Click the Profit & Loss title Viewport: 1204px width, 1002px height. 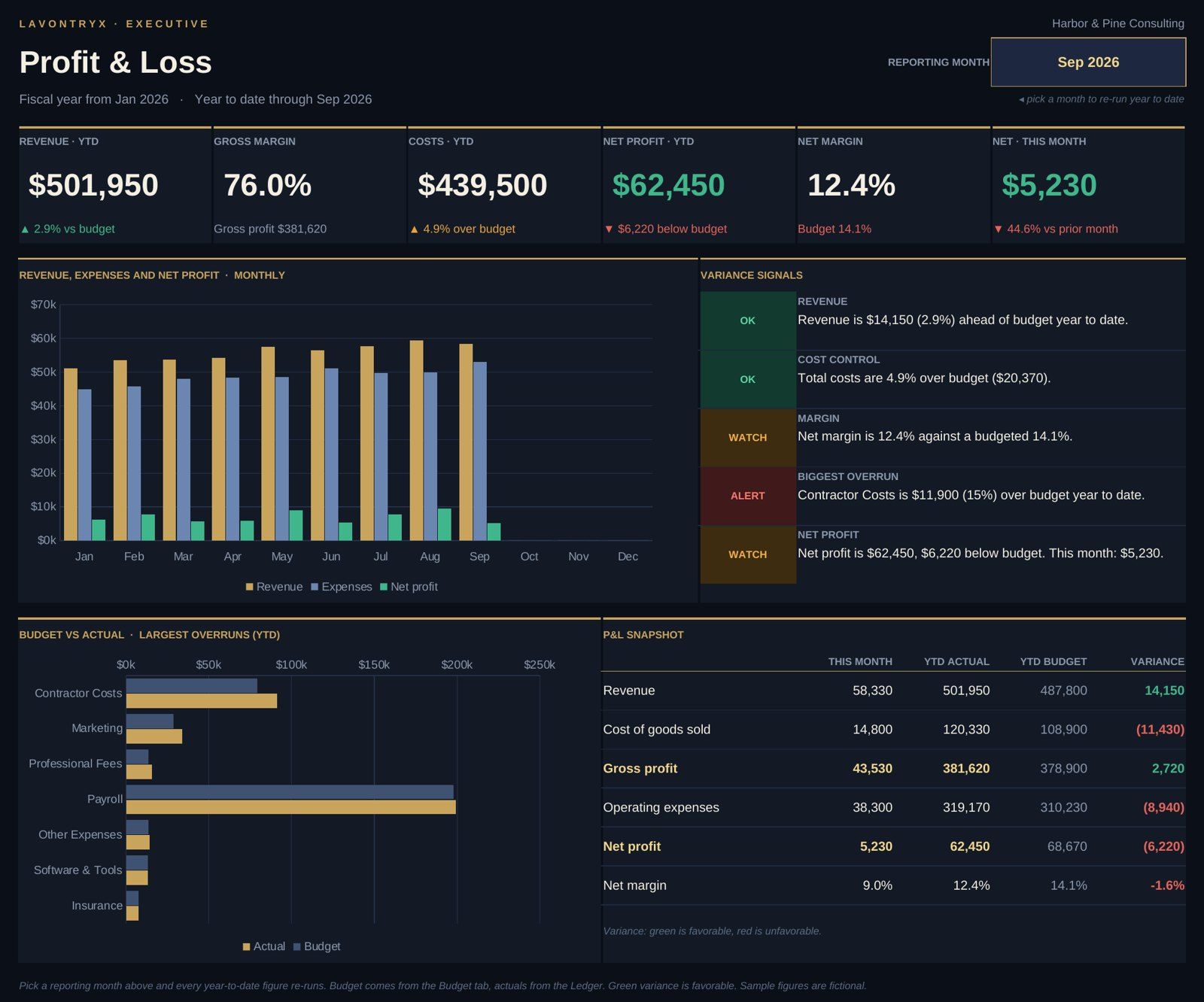coord(116,62)
